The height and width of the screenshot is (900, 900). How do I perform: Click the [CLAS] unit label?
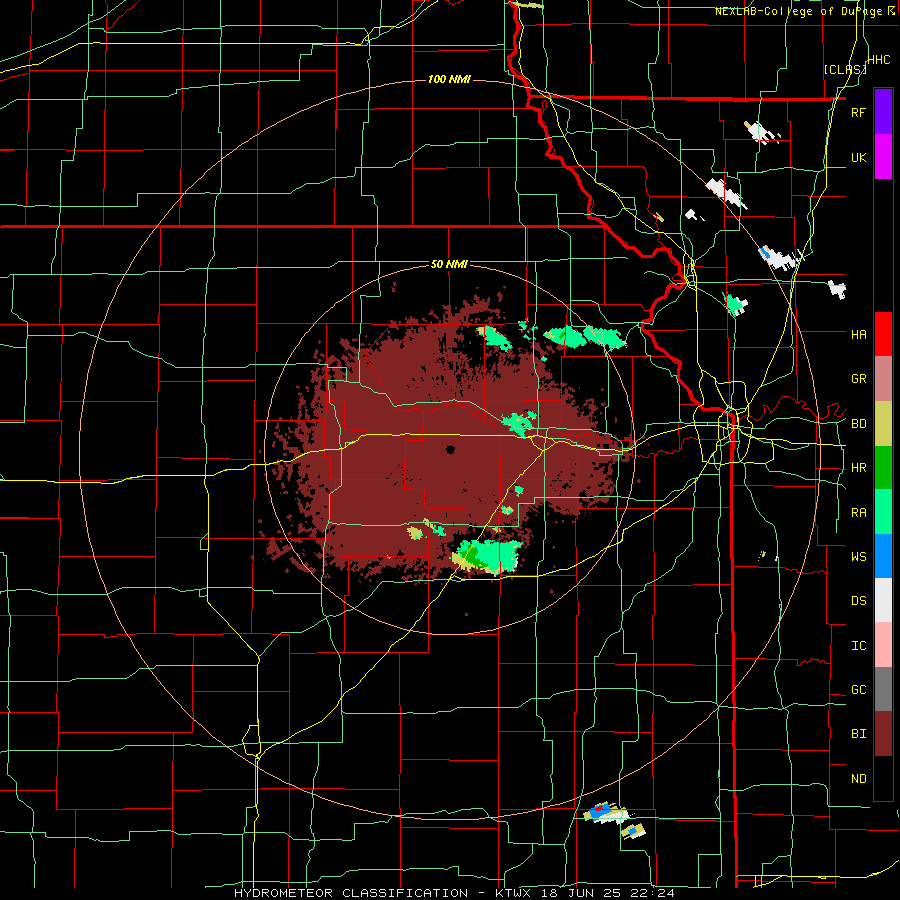click(845, 70)
